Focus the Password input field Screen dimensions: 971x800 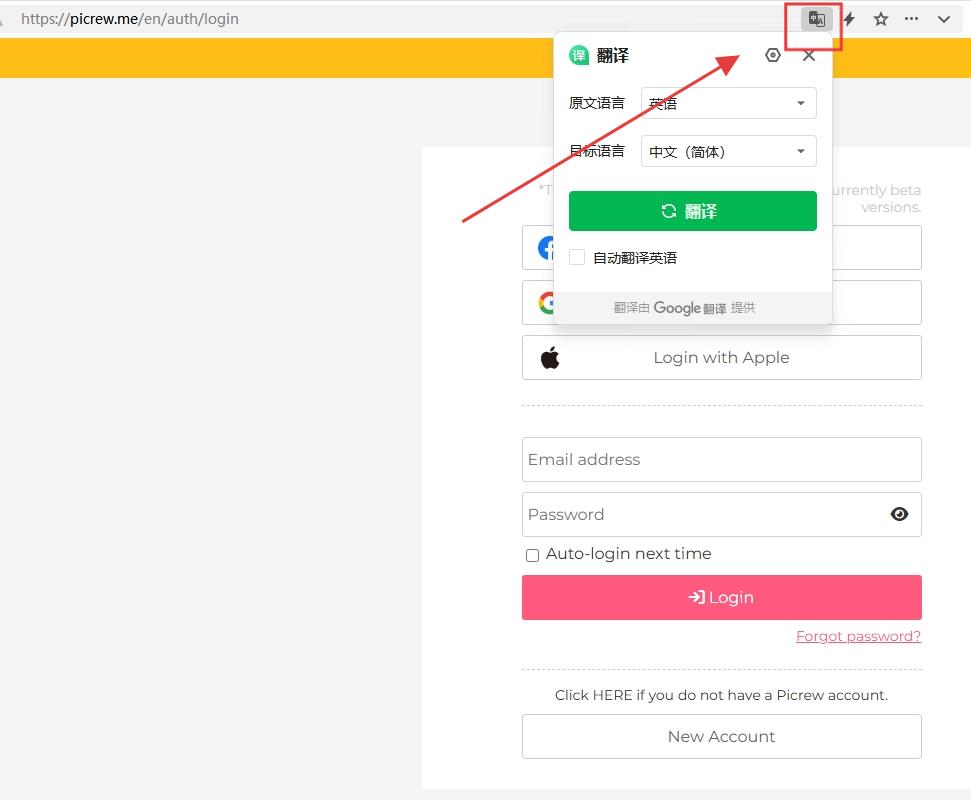722,515
